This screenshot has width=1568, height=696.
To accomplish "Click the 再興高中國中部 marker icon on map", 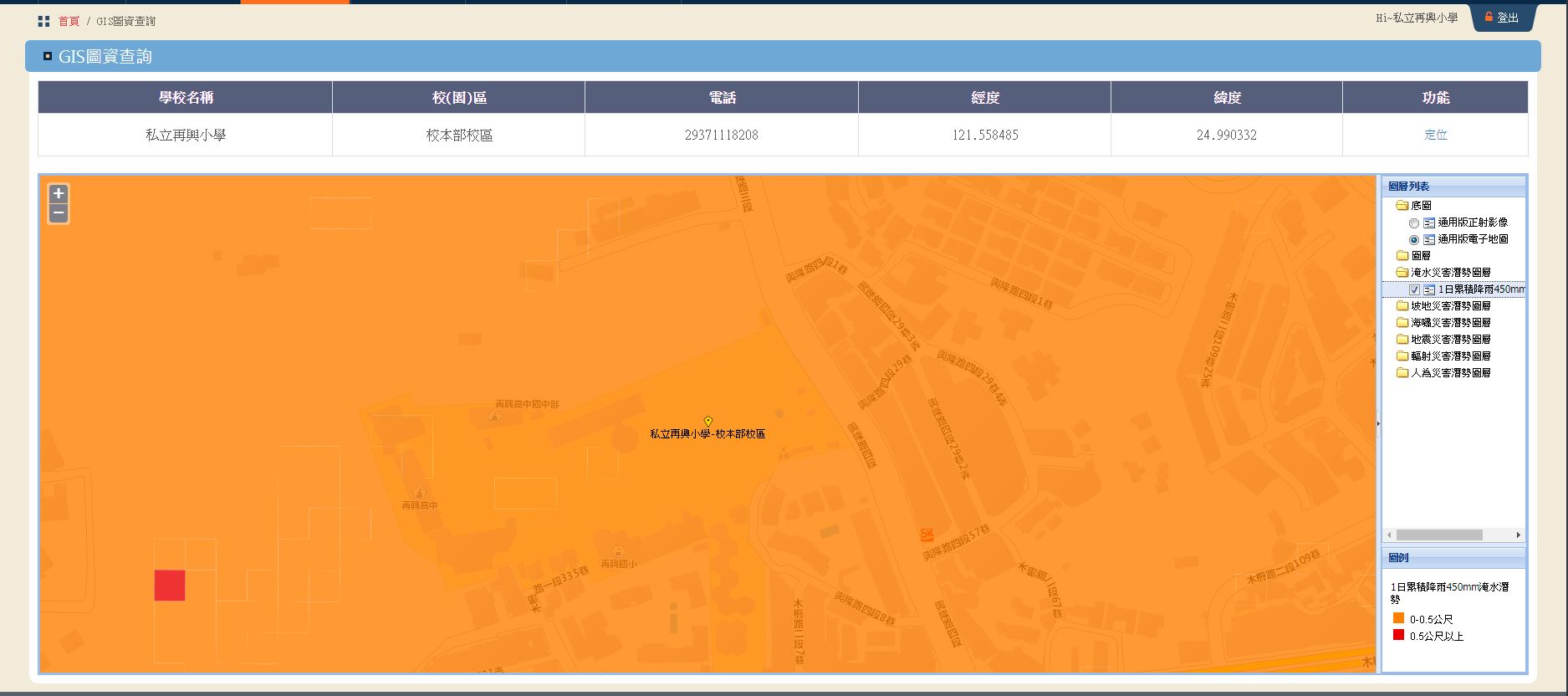I will 494,416.
